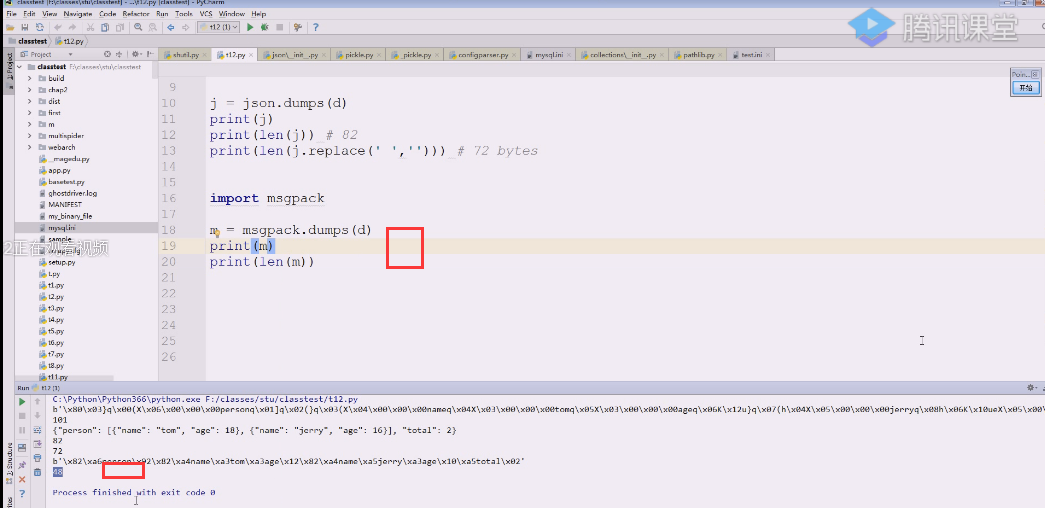1045x508 pixels.
Task: Click the Run console print icon
Action: pos(37,459)
